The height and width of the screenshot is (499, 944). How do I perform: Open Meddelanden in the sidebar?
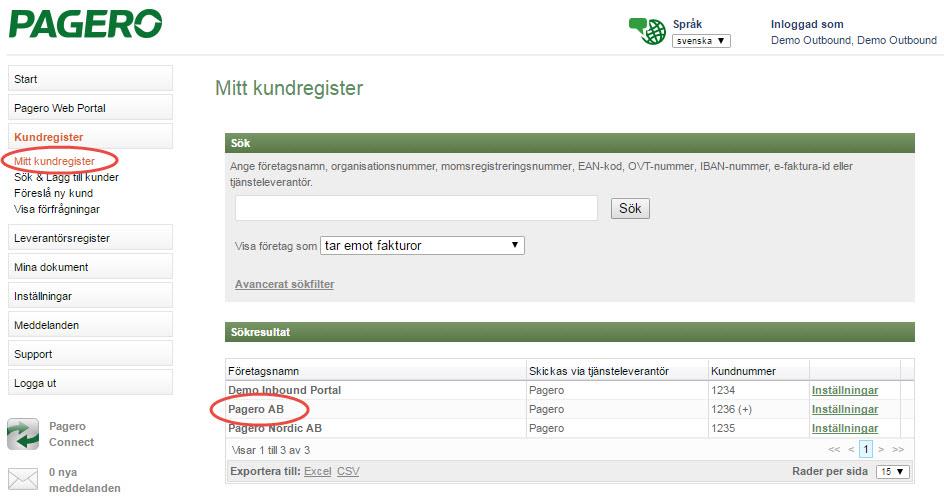[90, 324]
